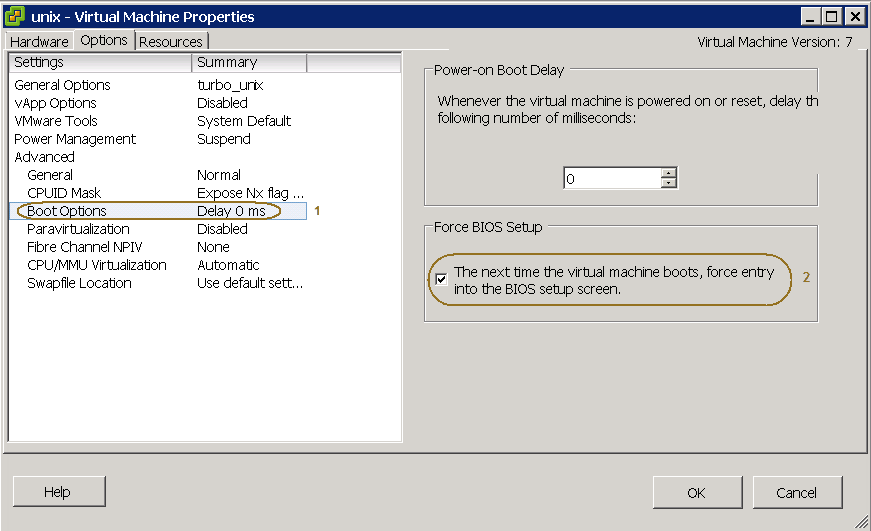This screenshot has width=871, height=531.
Task: Increase boot delay with up arrow
Action: pyautogui.click(x=669, y=173)
